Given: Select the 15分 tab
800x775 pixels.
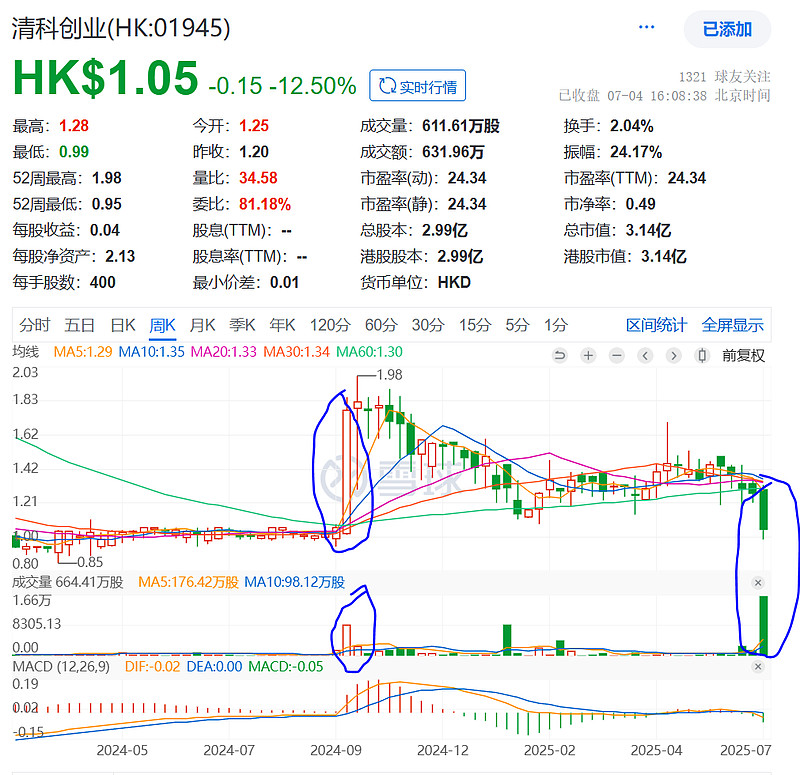Looking at the screenshot, I should click(475, 325).
